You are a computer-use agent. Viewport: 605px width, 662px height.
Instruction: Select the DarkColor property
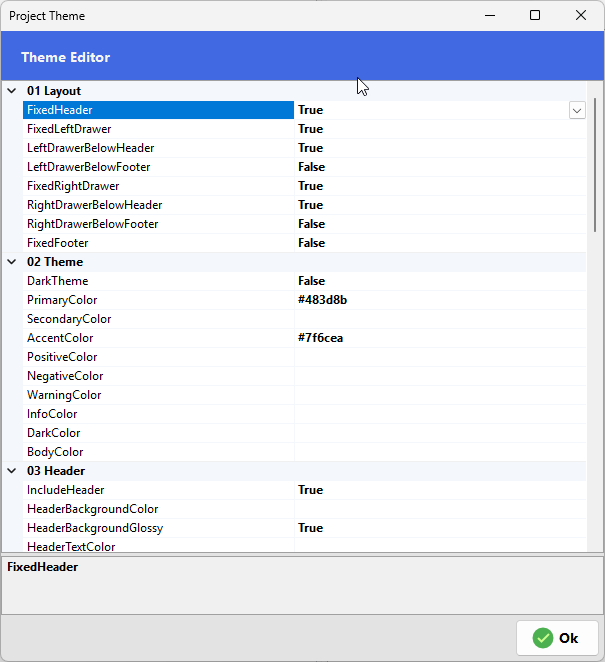158,433
